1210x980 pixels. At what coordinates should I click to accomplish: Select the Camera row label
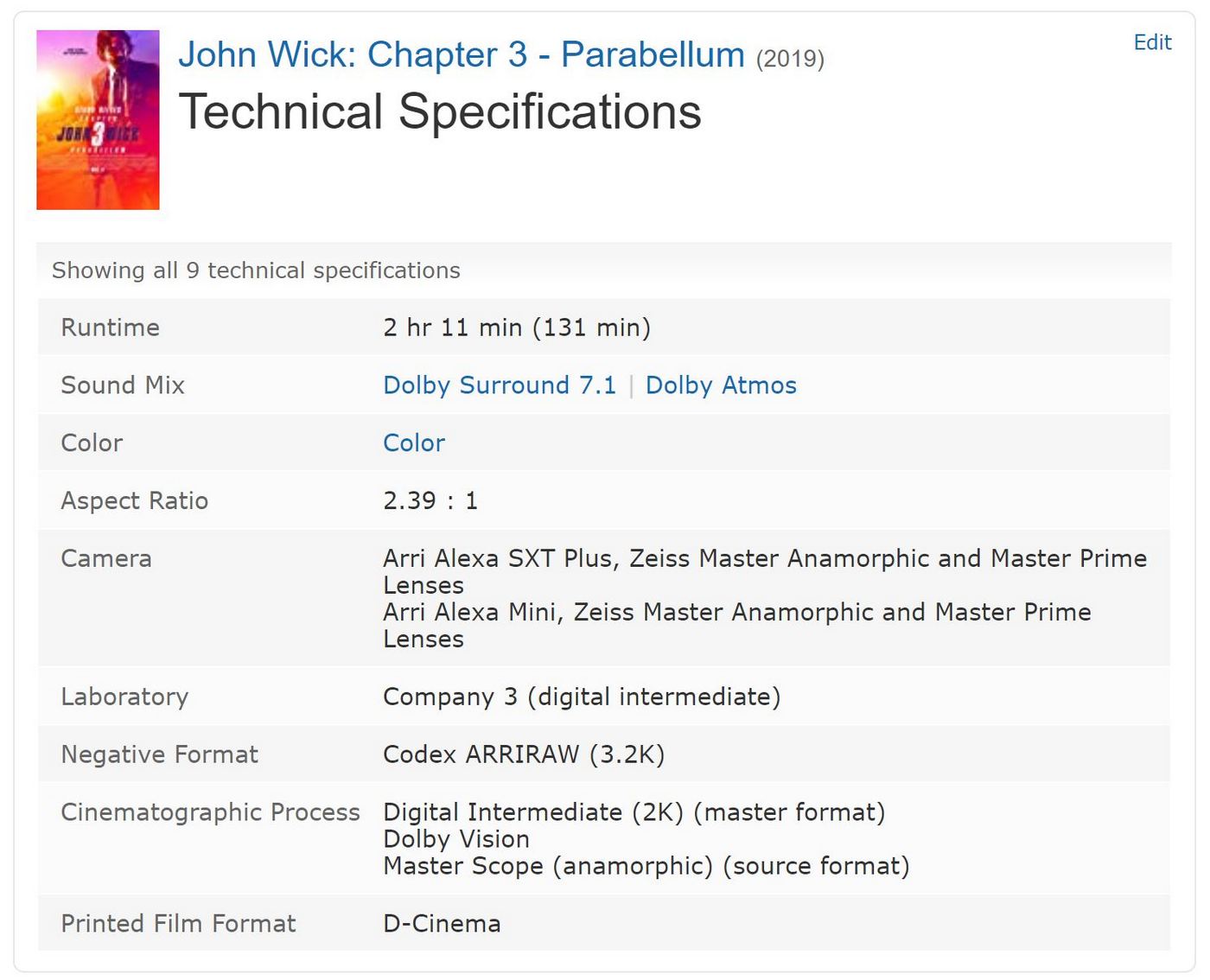(106, 559)
